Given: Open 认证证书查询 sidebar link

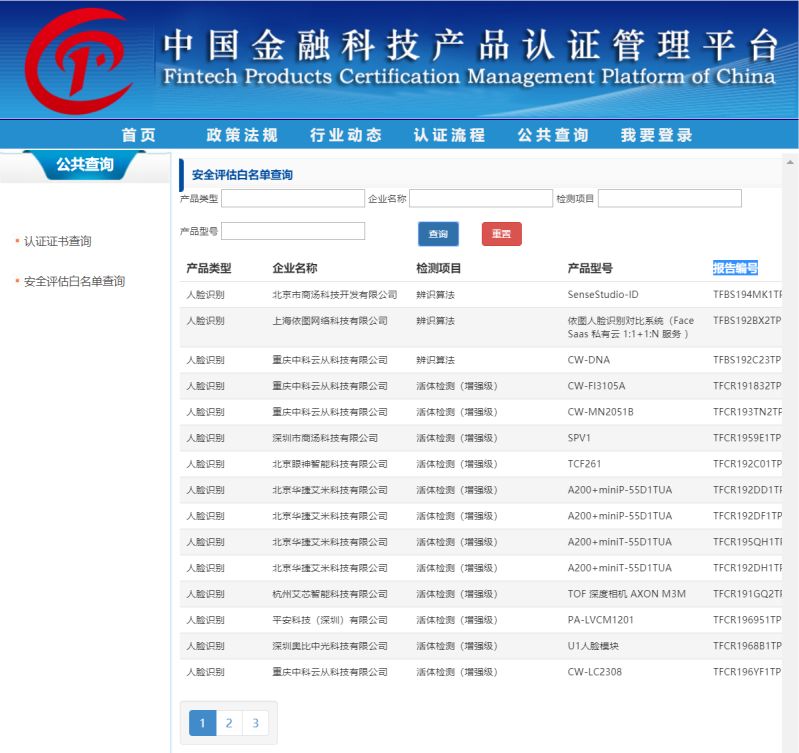Looking at the screenshot, I should [58, 241].
